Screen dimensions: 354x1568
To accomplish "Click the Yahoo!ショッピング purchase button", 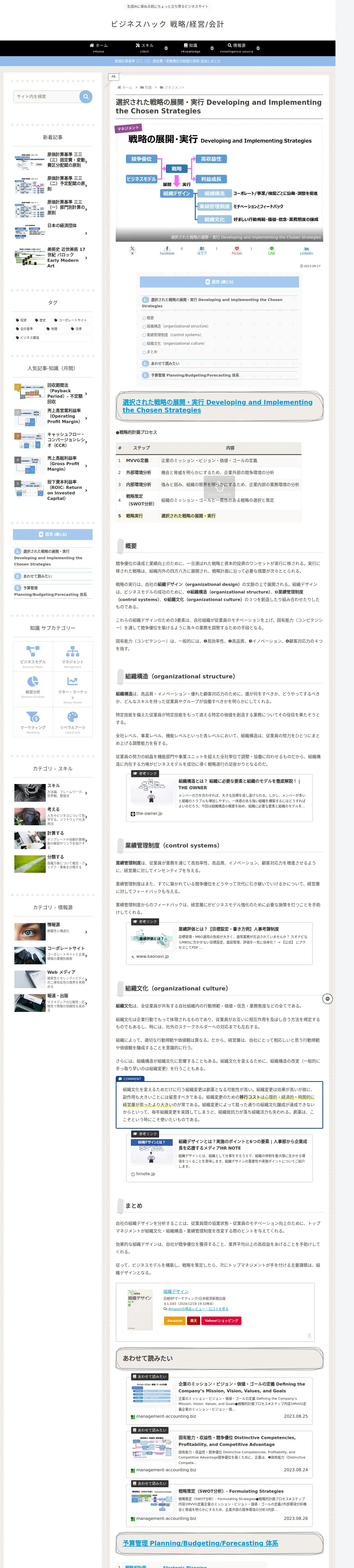I will pyautogui.click(x=221, y=1320).
